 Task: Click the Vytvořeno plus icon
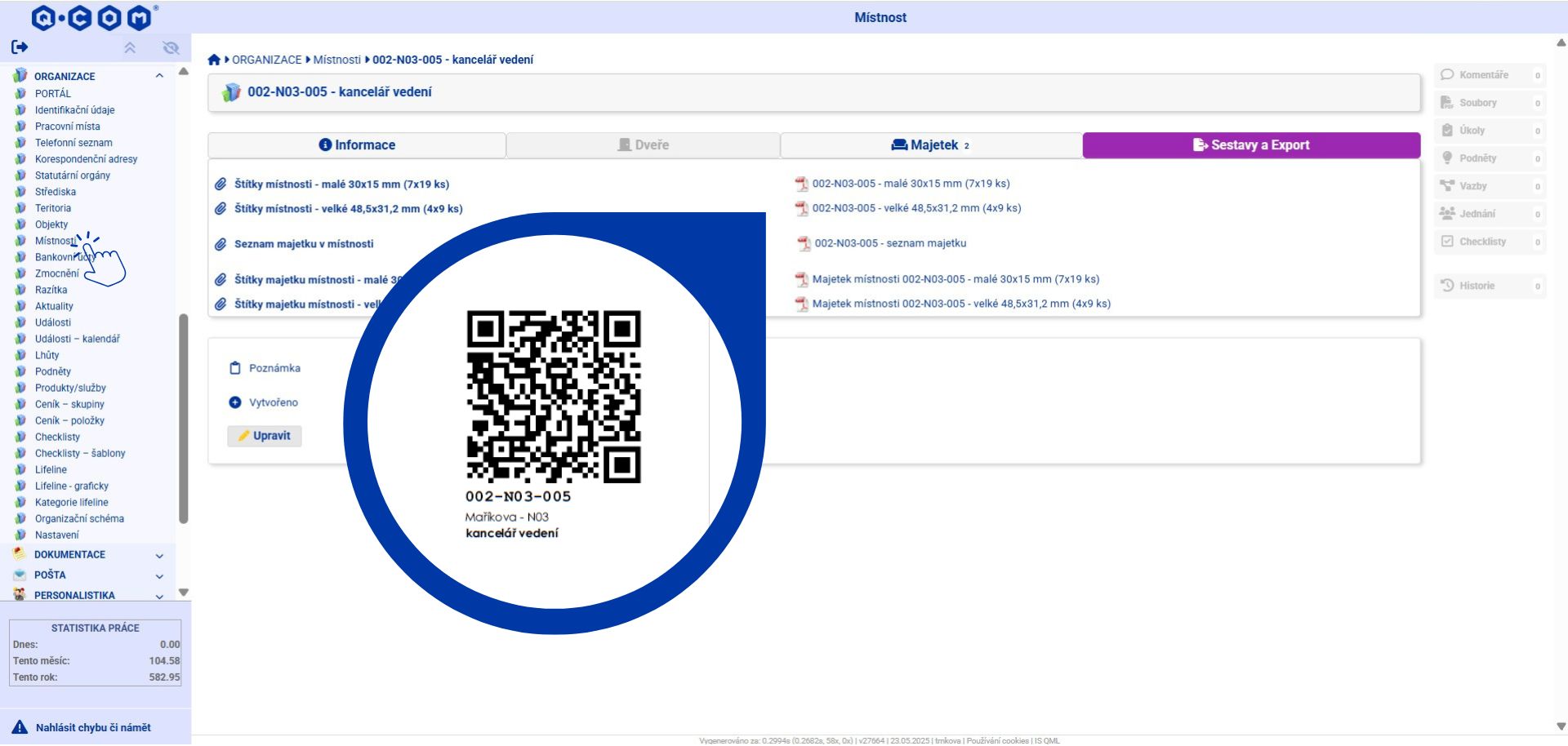click(235, 402)
